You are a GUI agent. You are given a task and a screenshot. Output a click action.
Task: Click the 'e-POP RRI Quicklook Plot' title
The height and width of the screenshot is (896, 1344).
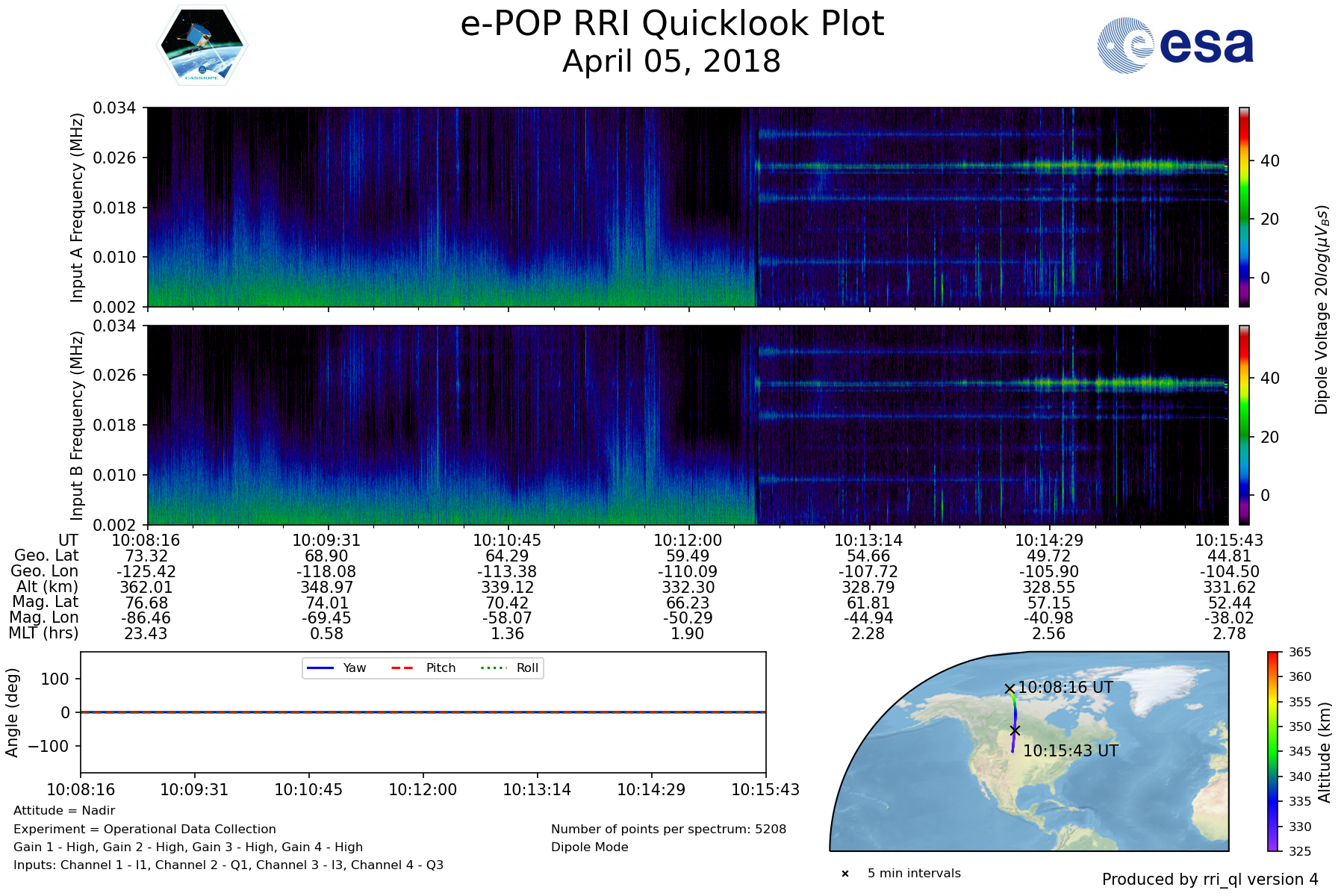[671, 24]
